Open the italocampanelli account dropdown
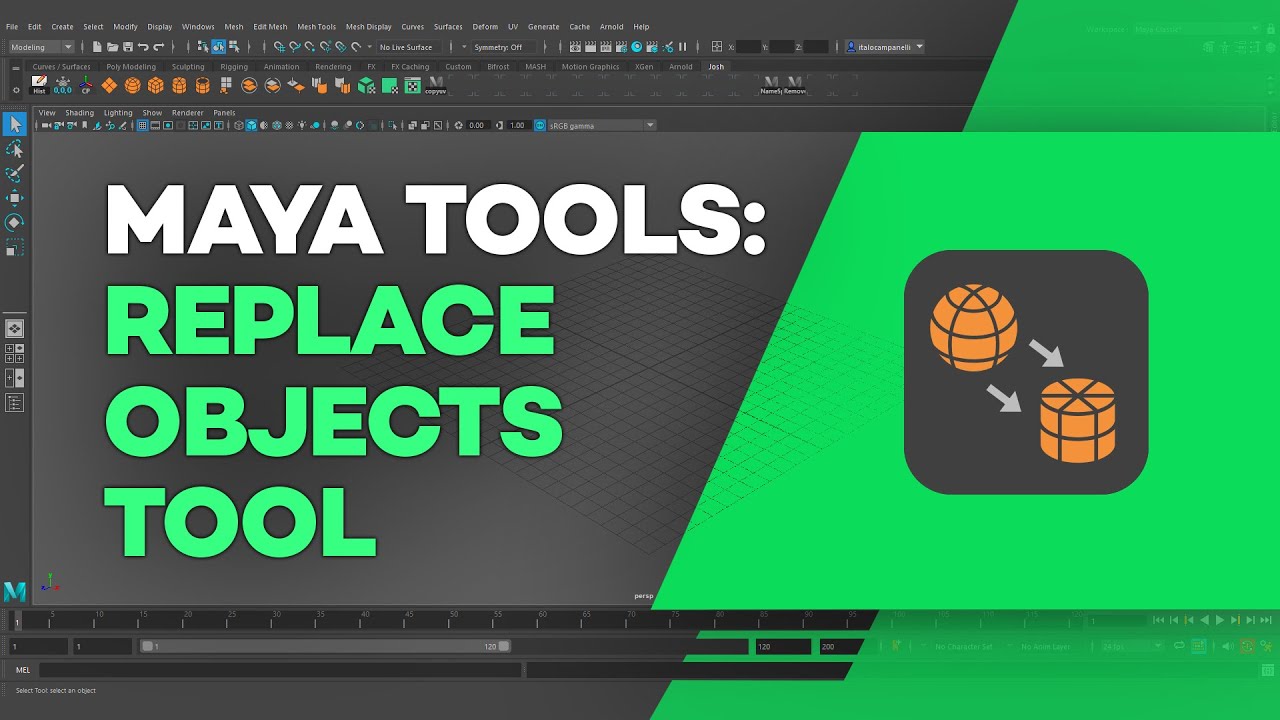Screen dimensions: 1280x720 click(885, 47)
